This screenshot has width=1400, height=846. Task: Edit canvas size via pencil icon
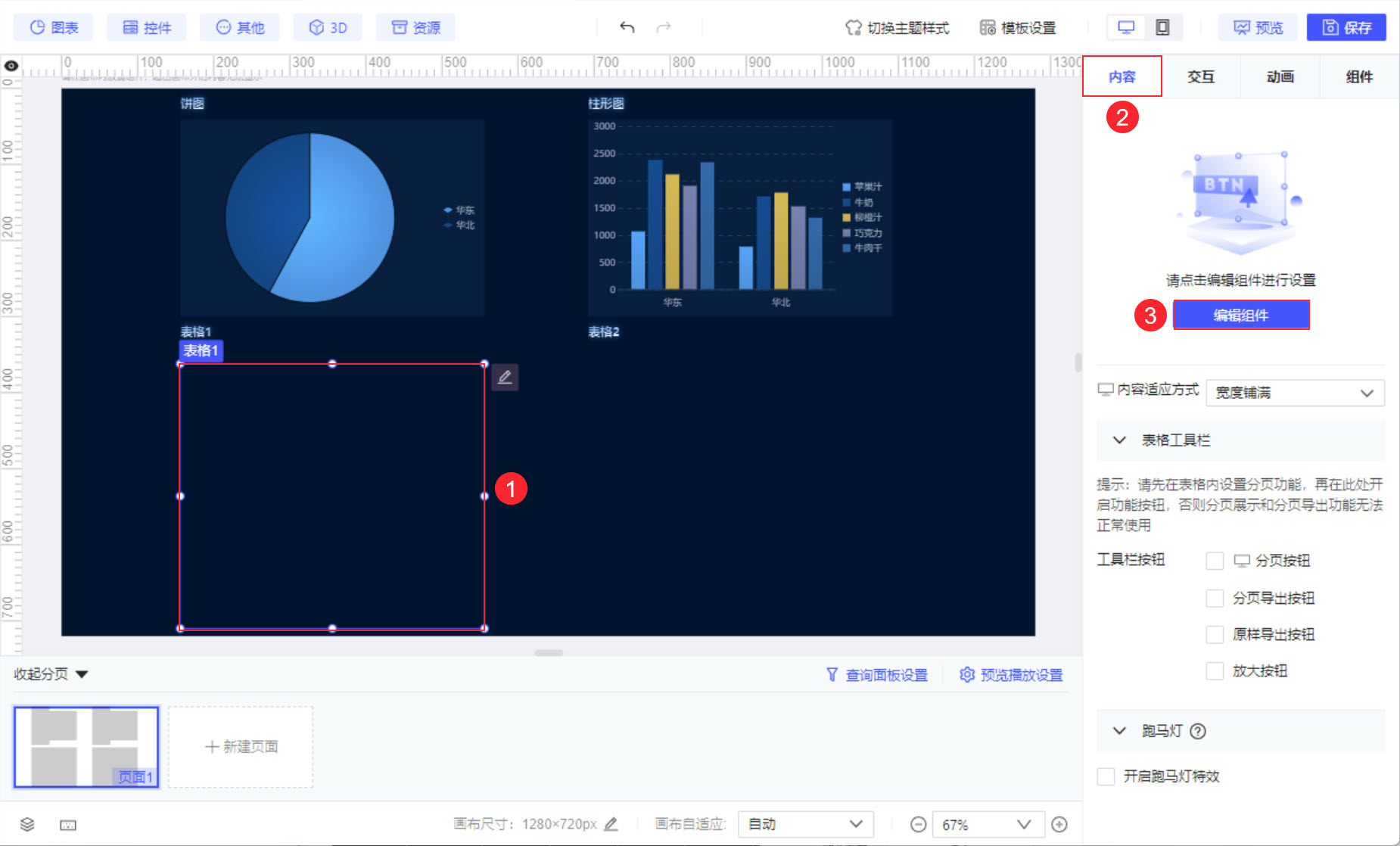pos(611,824)
